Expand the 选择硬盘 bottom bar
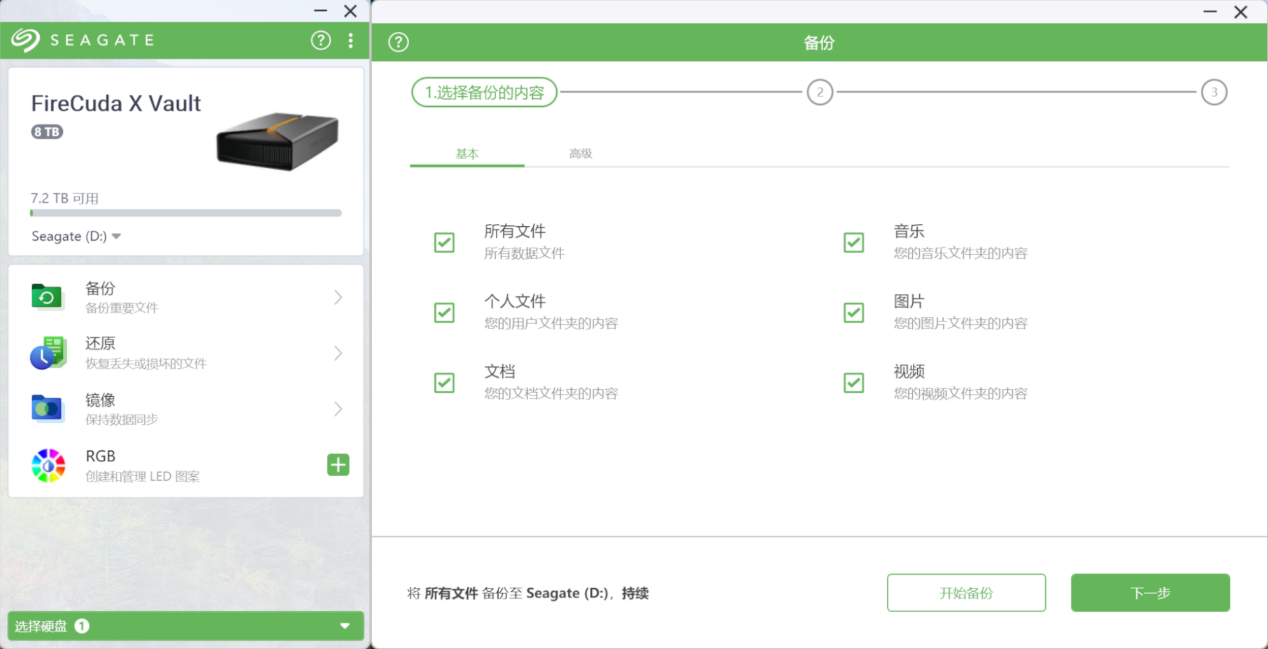 (x=185, y=626)
